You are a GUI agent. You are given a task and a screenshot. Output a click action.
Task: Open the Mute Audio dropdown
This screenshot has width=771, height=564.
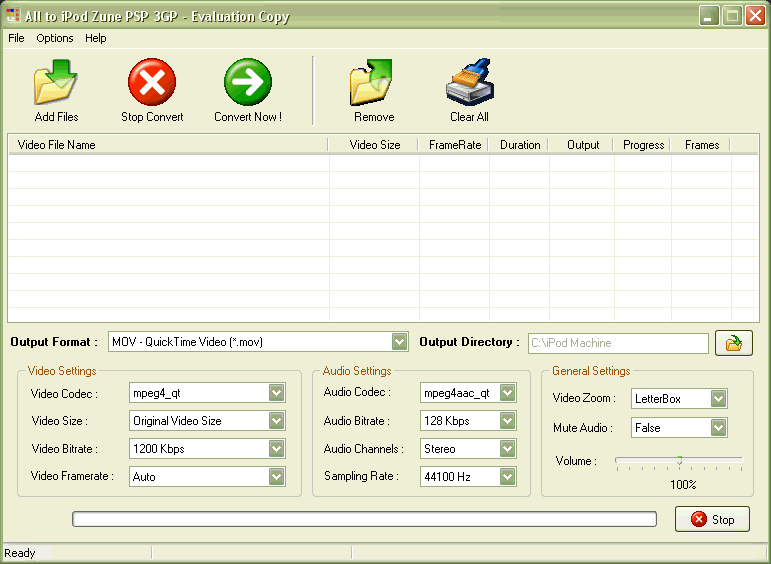718,428
